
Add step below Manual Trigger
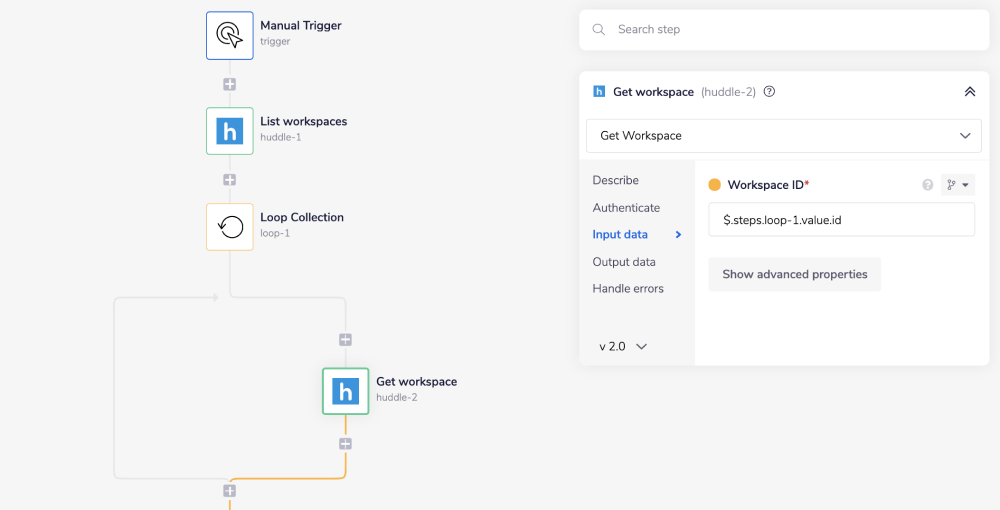(230, 84)
